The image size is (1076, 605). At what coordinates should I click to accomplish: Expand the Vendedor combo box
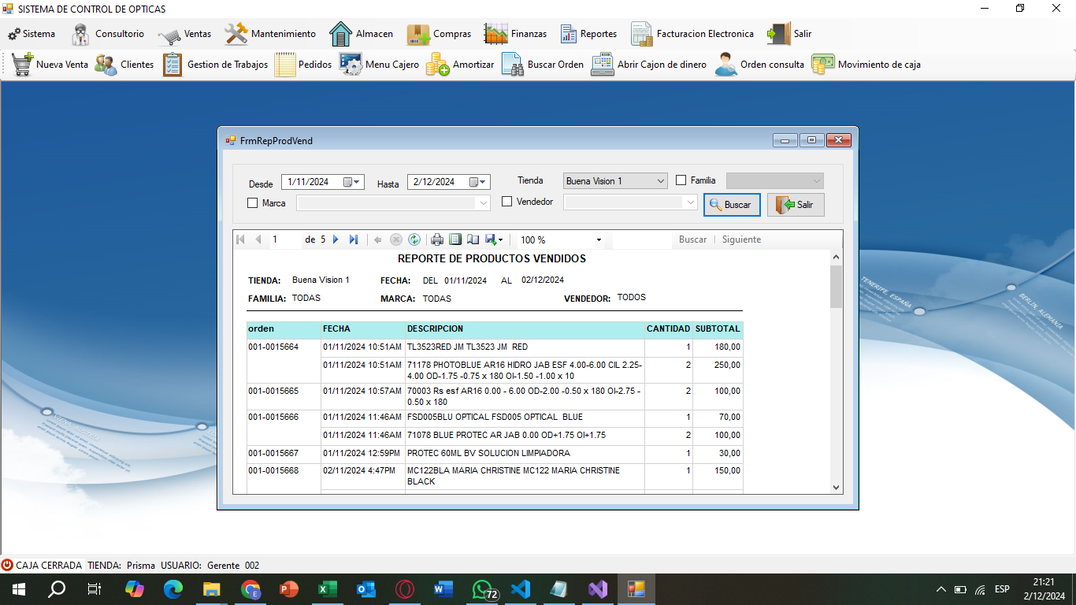pyautogui.click(x=690, y=202)
